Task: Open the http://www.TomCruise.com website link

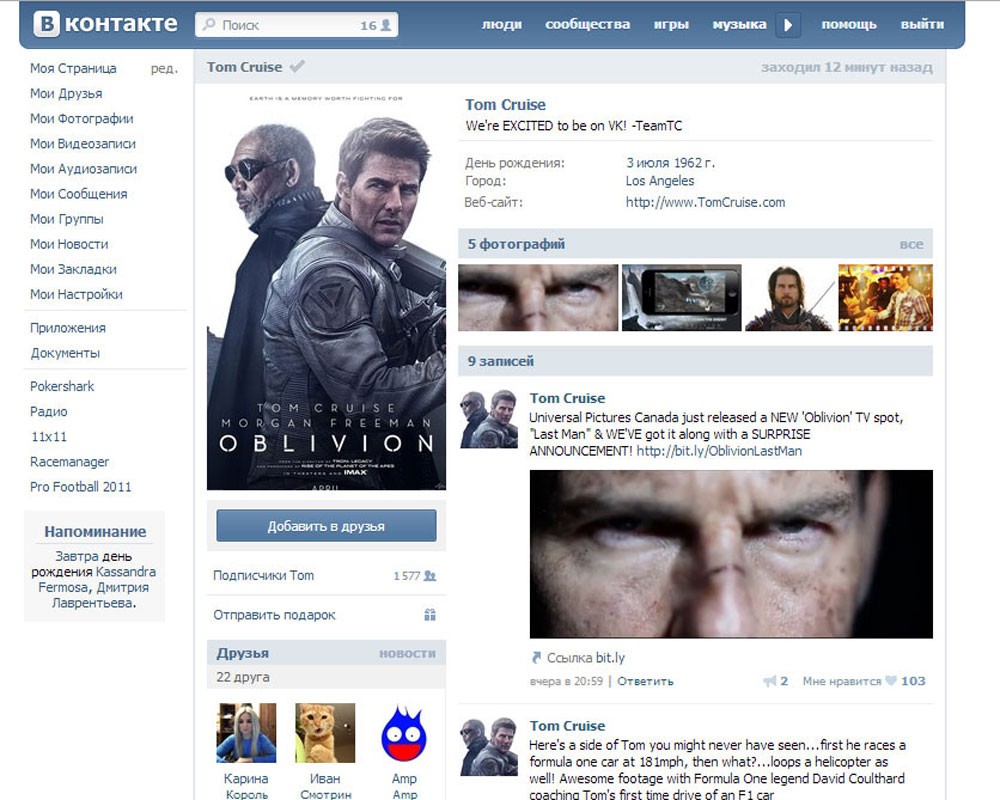Action: tap(705, 202)
